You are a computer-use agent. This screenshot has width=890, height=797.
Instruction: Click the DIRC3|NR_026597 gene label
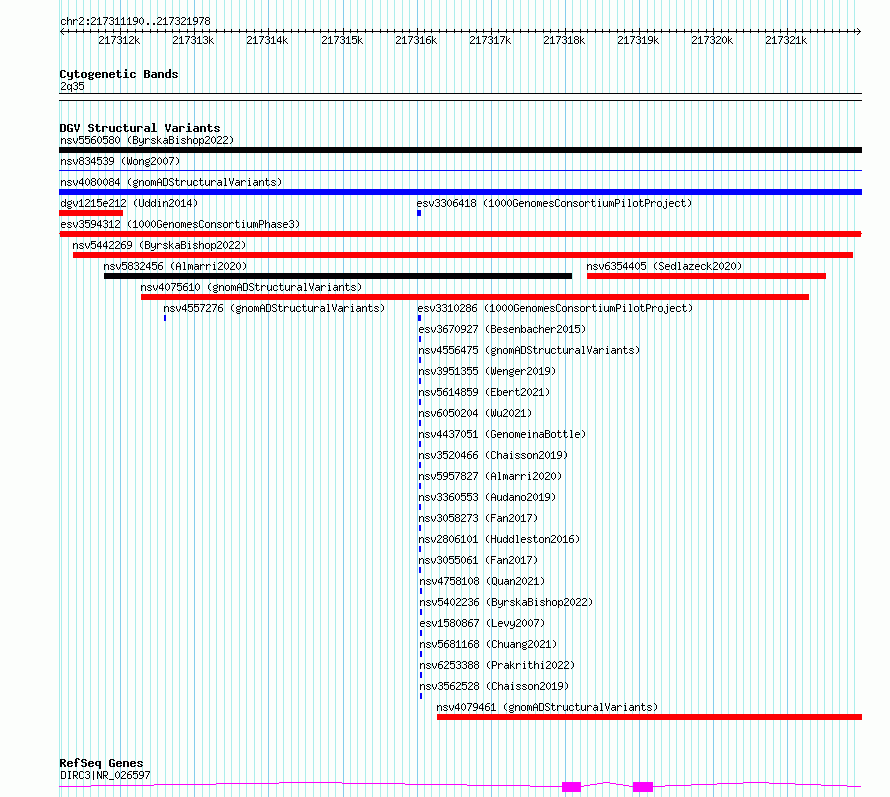105,775
